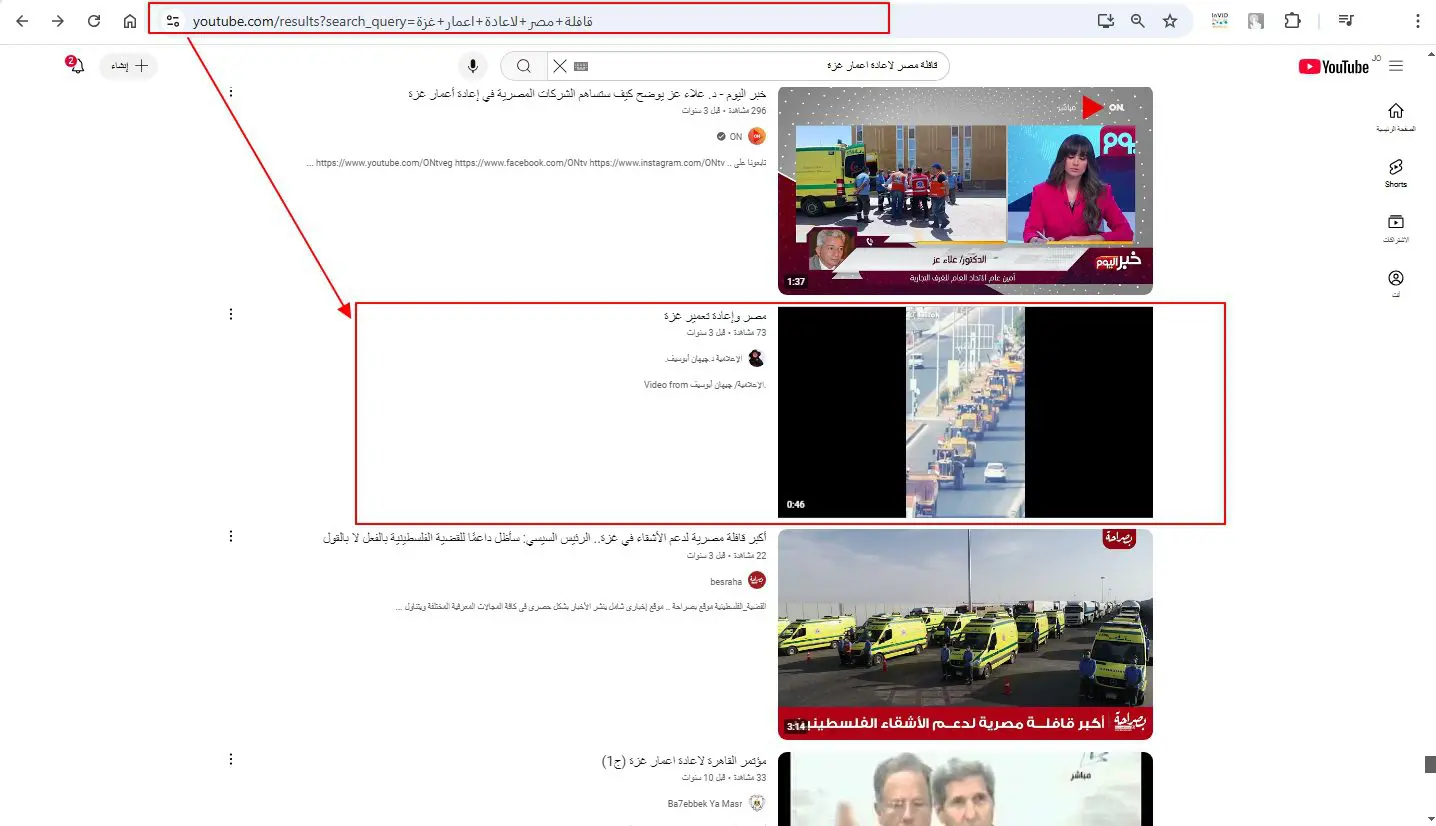Open the Chrome three-dot menu

[x=1417, y=20]
